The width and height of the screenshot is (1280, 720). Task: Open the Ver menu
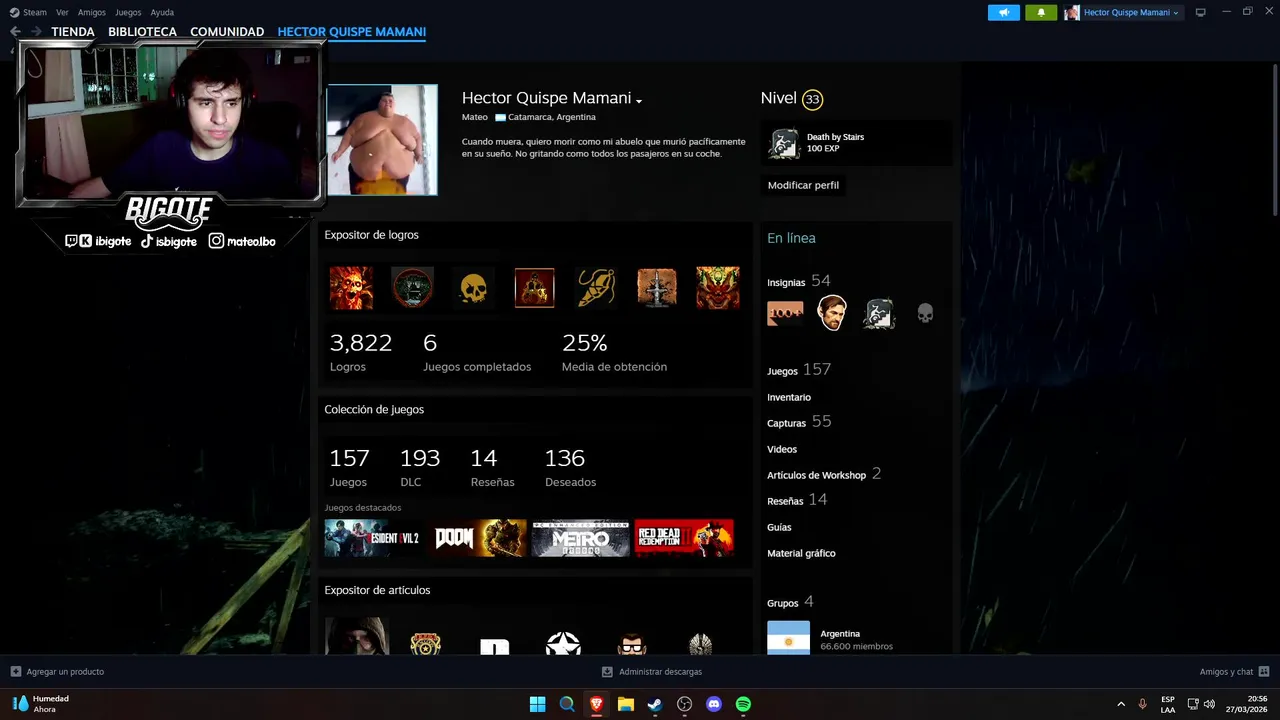(62, 12)
